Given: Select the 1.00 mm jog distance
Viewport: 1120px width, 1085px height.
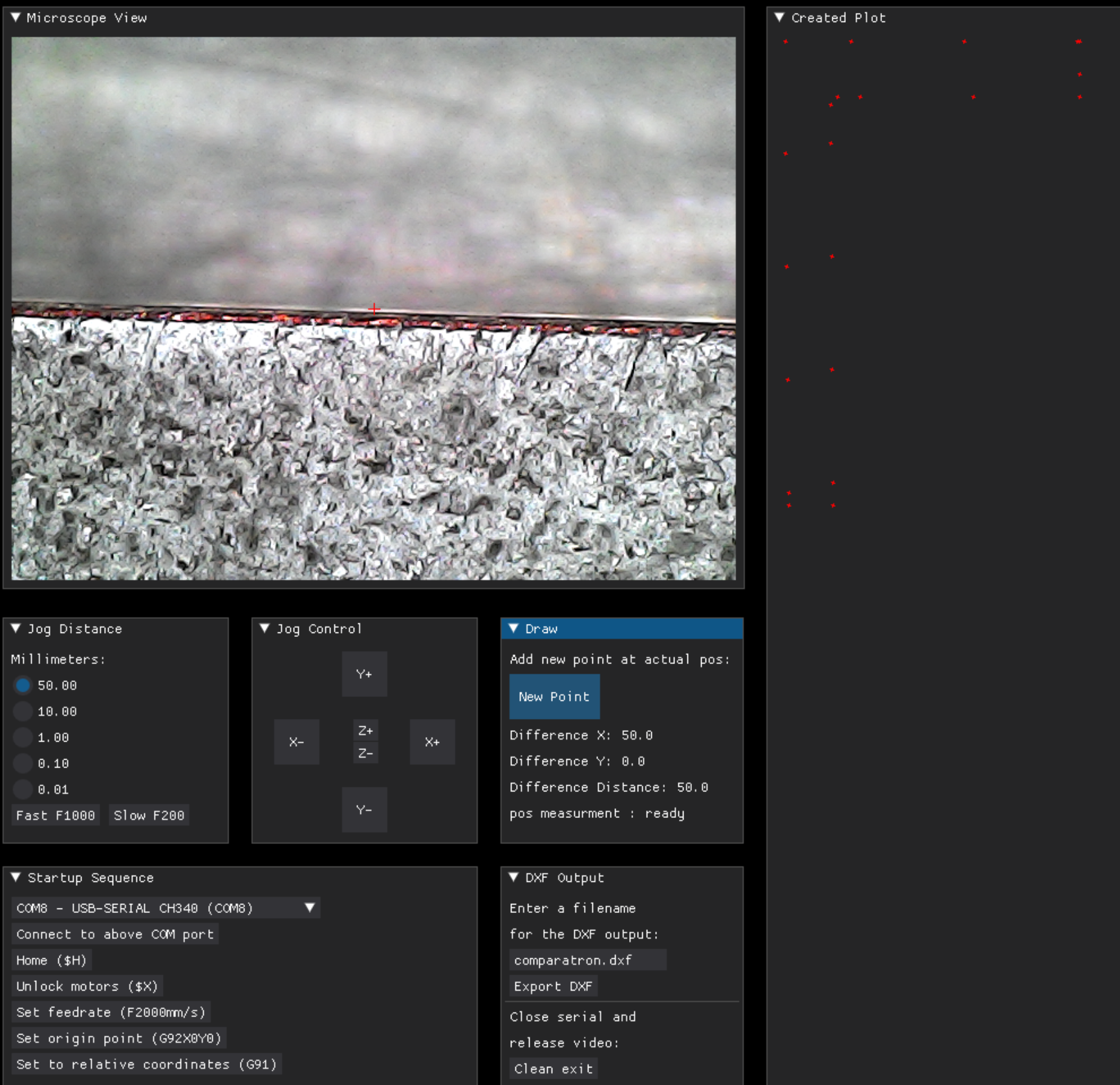Looking at the screenshot, I should coord(23,737).
